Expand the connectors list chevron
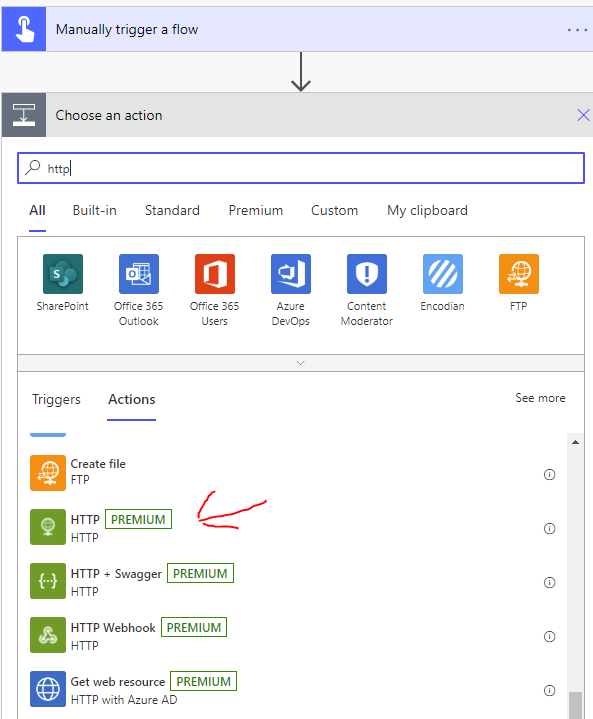The width and height of the screenshot is (593, 719). click(x=301, y=363)
